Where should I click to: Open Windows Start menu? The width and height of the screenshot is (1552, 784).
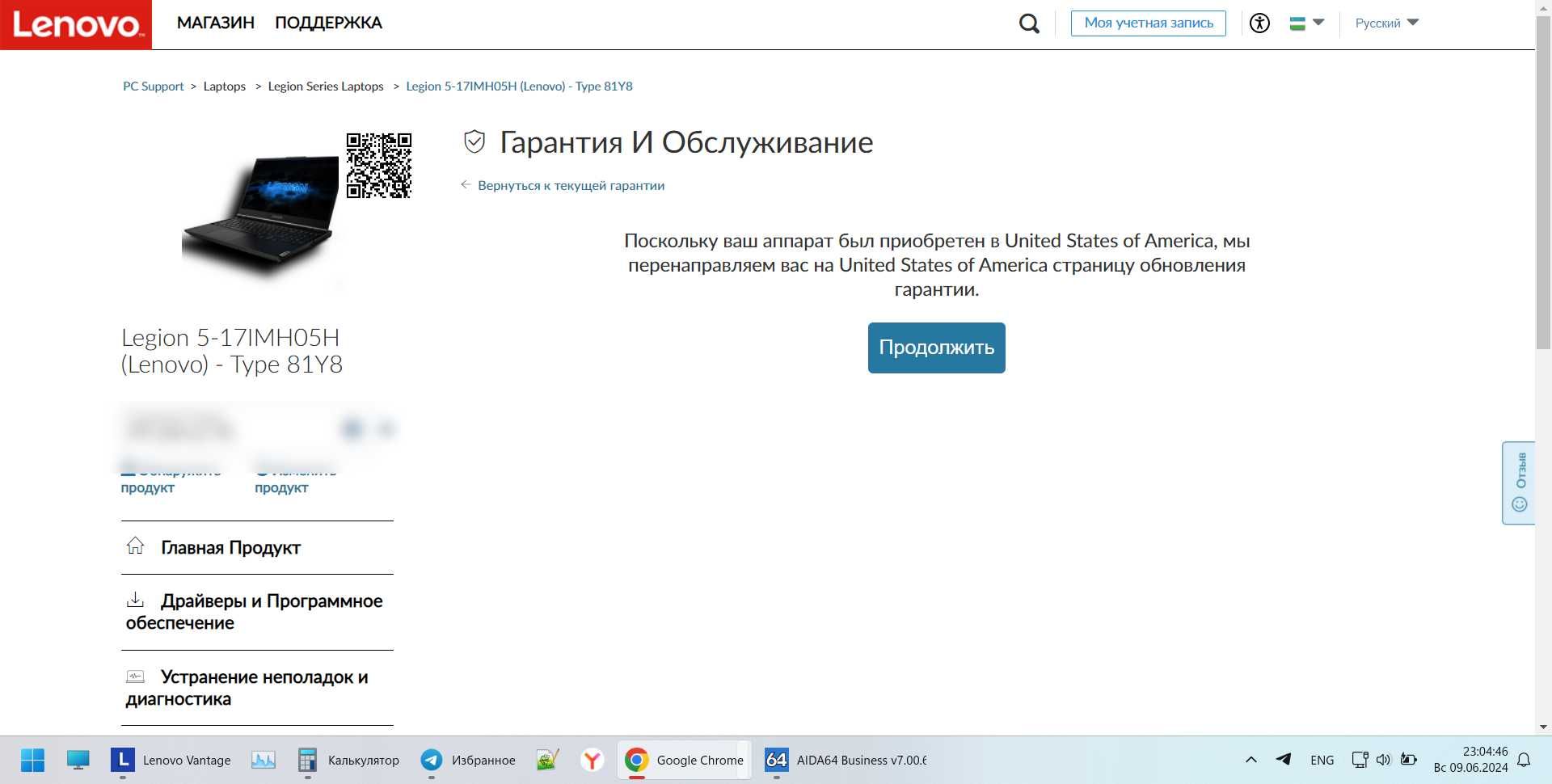click(33, 760)
